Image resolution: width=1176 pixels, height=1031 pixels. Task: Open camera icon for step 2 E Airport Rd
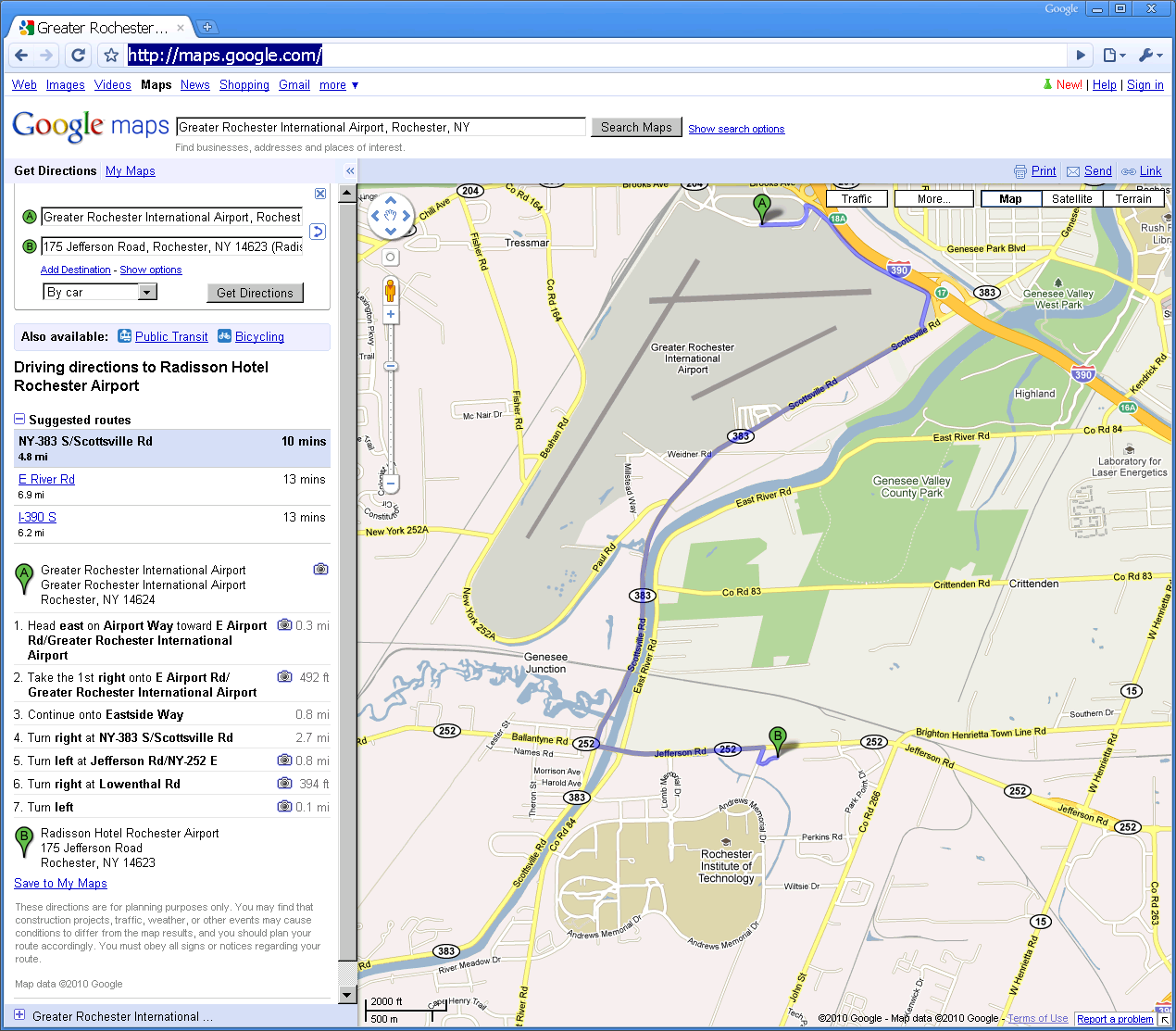[285, 677]
